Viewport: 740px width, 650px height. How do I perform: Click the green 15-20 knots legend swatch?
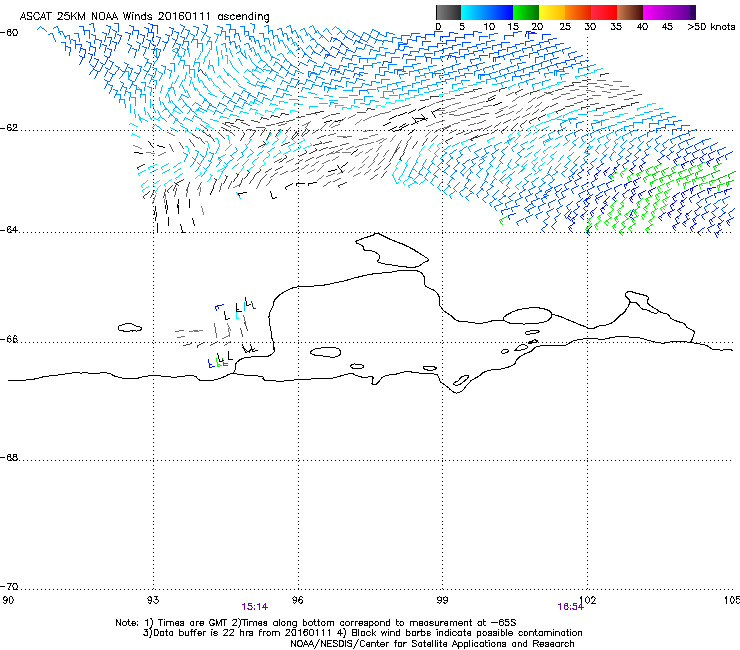(526, 12)
